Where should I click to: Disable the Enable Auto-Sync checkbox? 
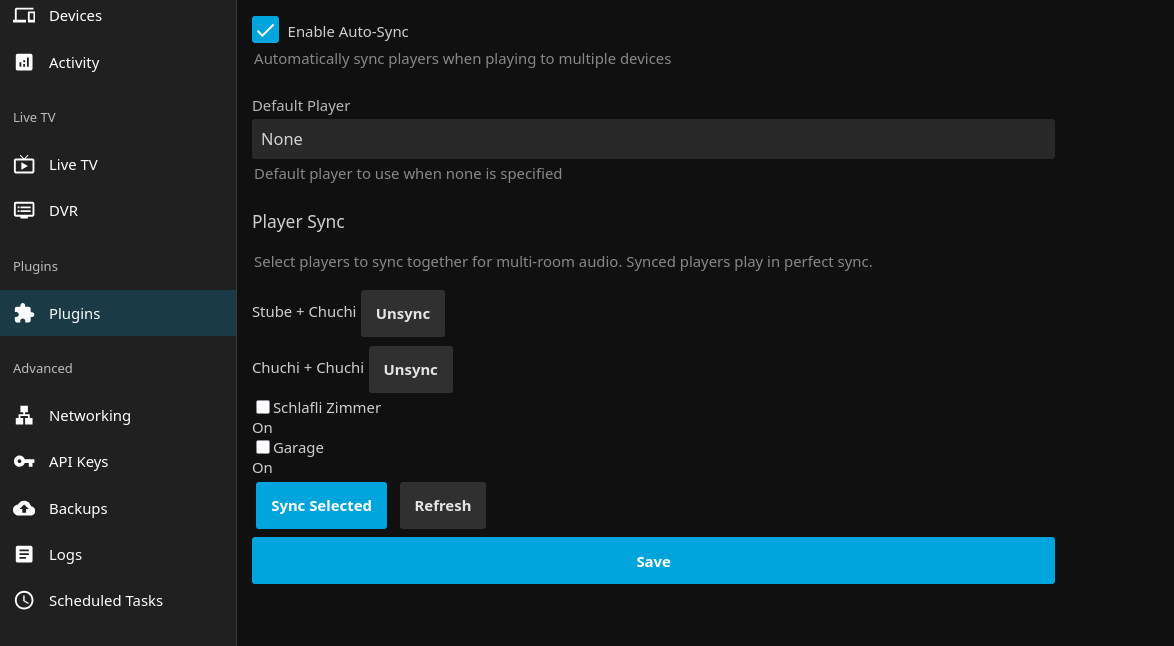[x=266, y=30]
